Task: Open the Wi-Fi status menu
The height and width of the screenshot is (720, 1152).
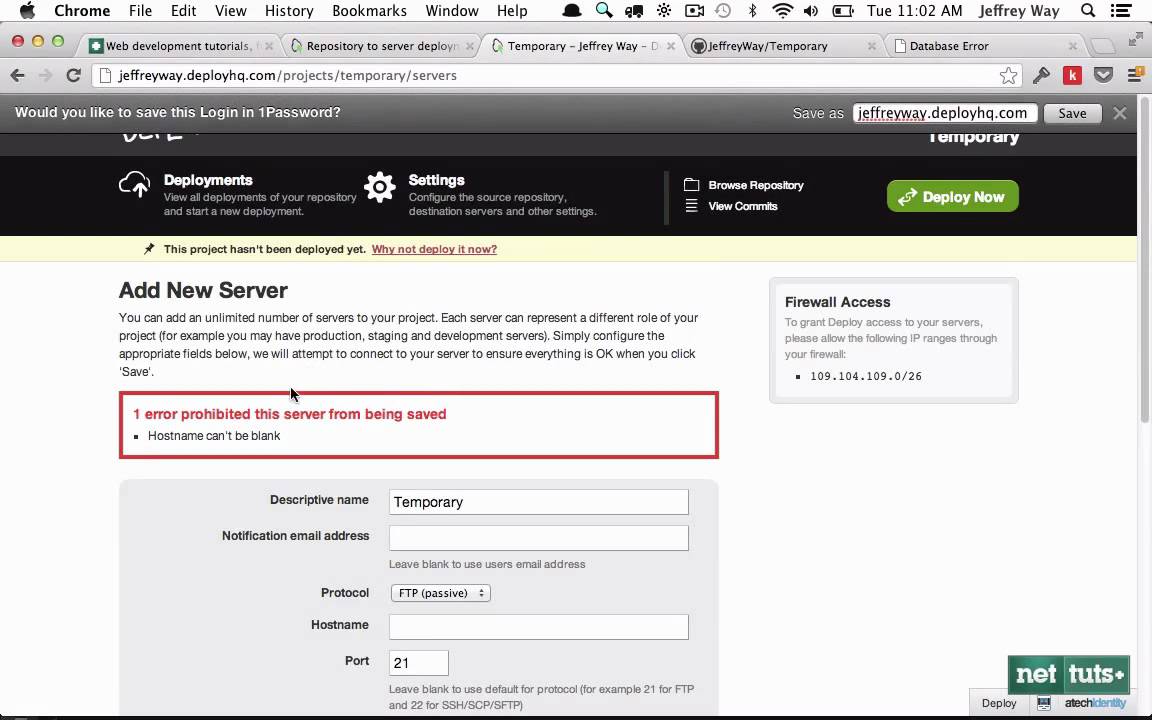Action: [783, 11]
